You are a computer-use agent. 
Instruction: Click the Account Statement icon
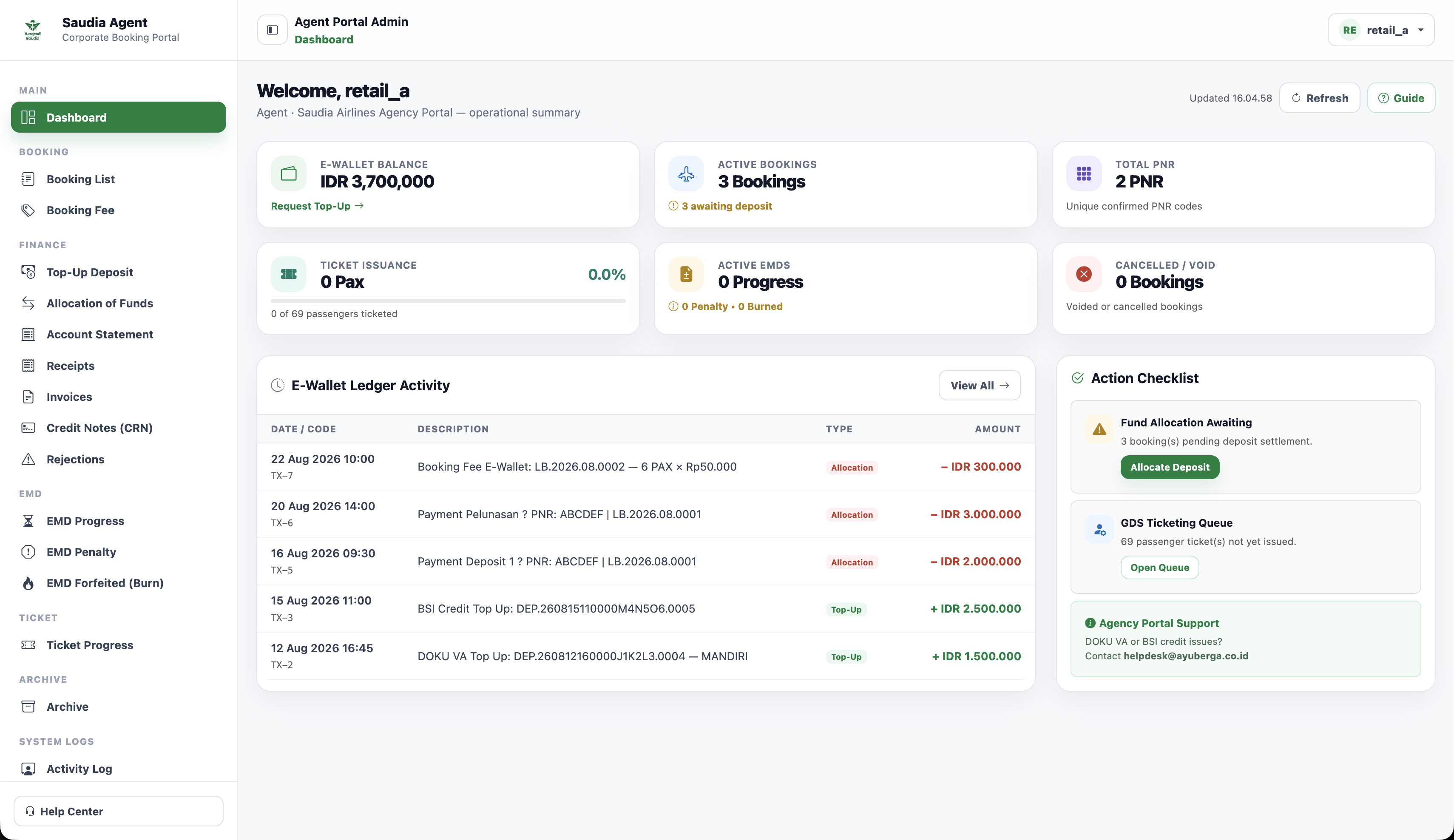(28, 335)
